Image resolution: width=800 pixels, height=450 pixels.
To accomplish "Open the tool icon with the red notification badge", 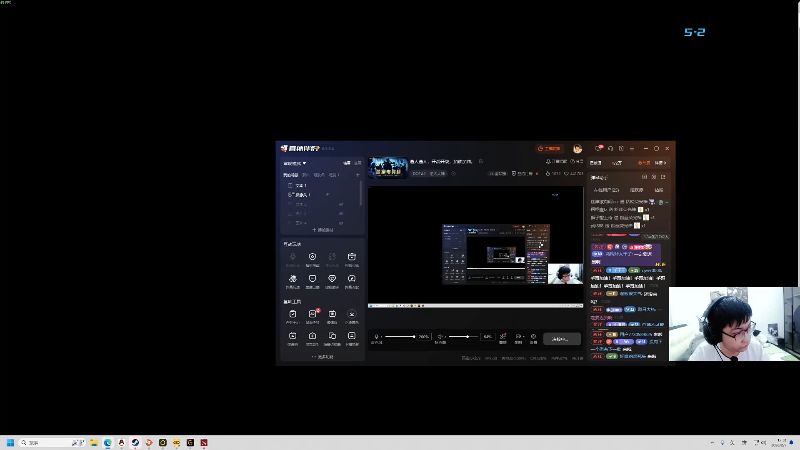I will click(x=312, y=314).
